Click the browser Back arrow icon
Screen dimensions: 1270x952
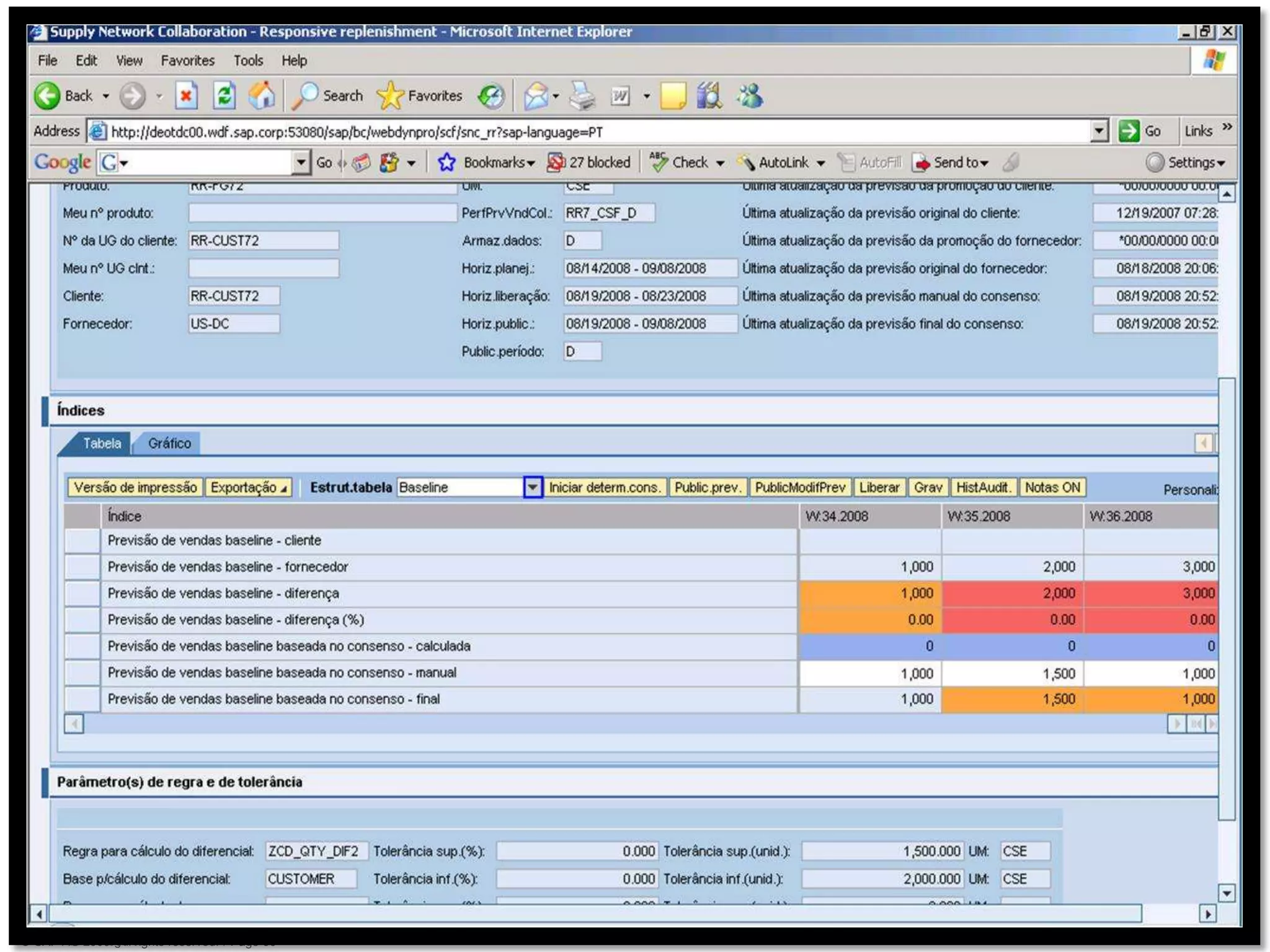[48, 96]
